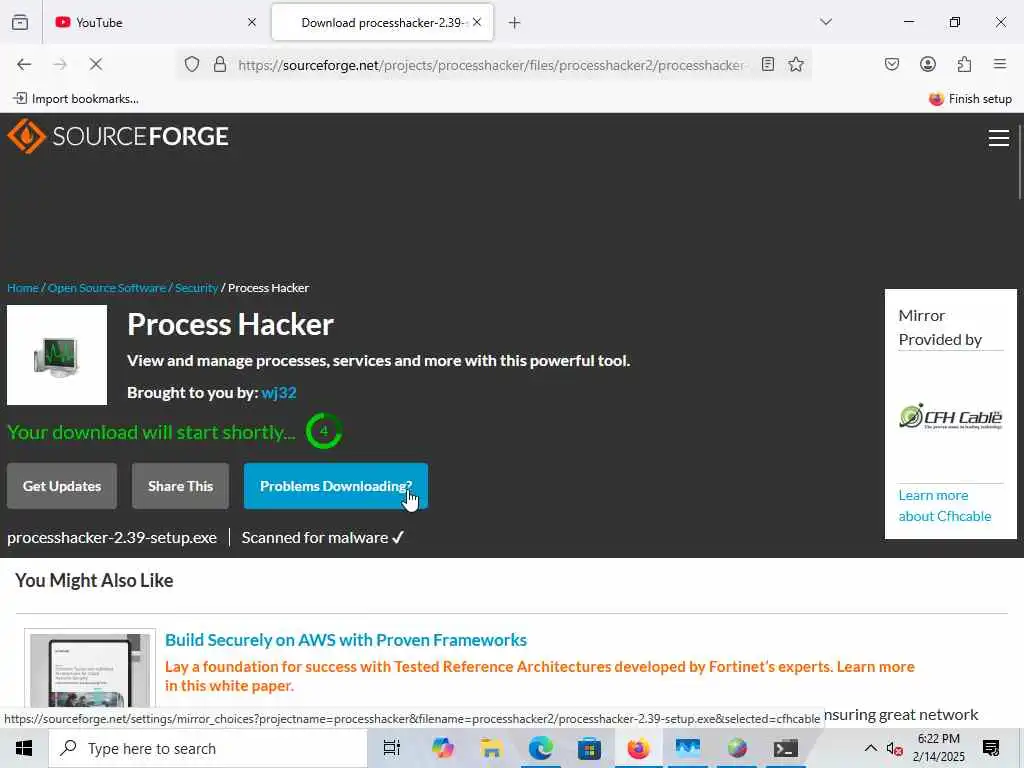The image size is (1024, 768).
Task: Click the address bar URL field
Action: pos(490,65)
